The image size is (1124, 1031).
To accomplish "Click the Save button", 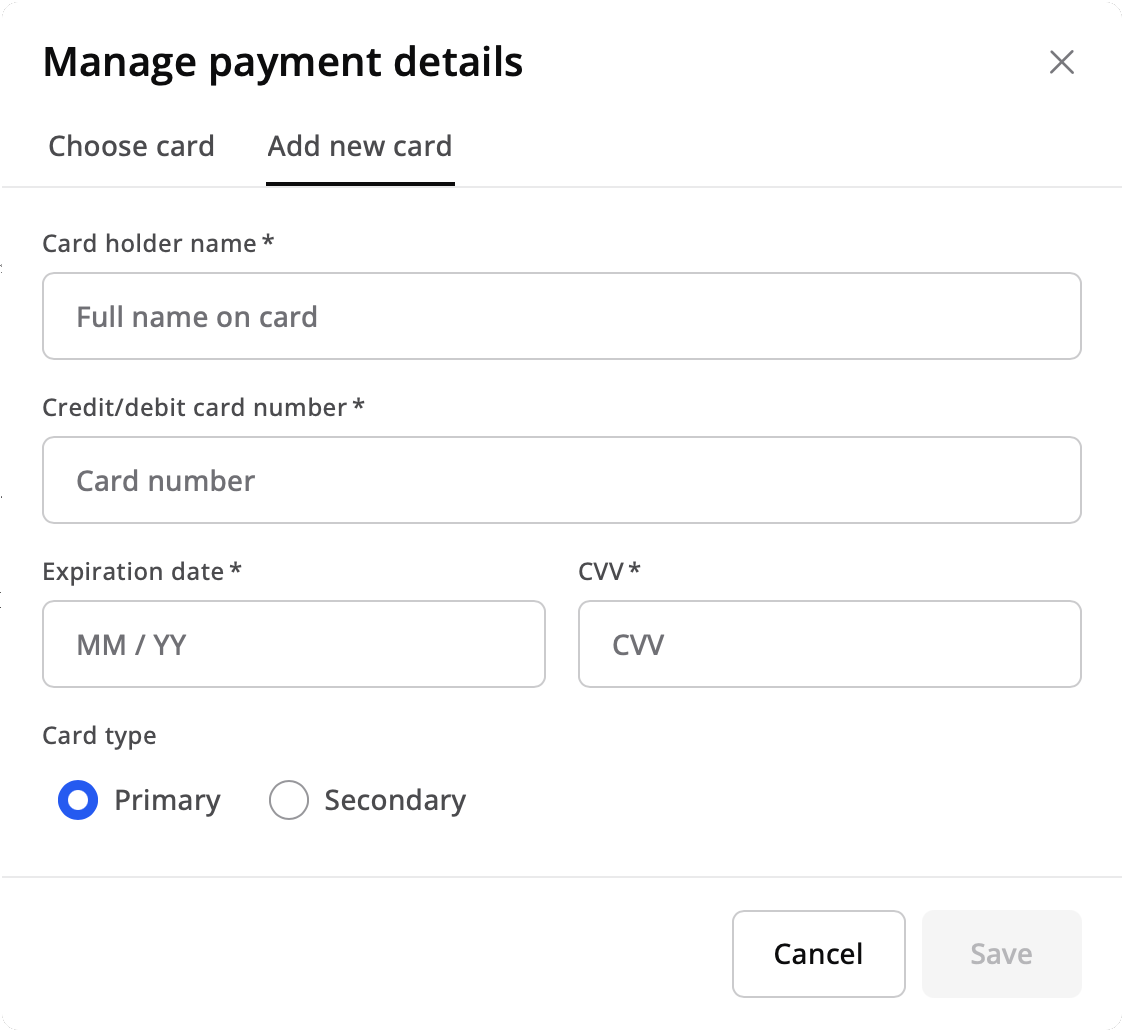I will [1001, 954].
